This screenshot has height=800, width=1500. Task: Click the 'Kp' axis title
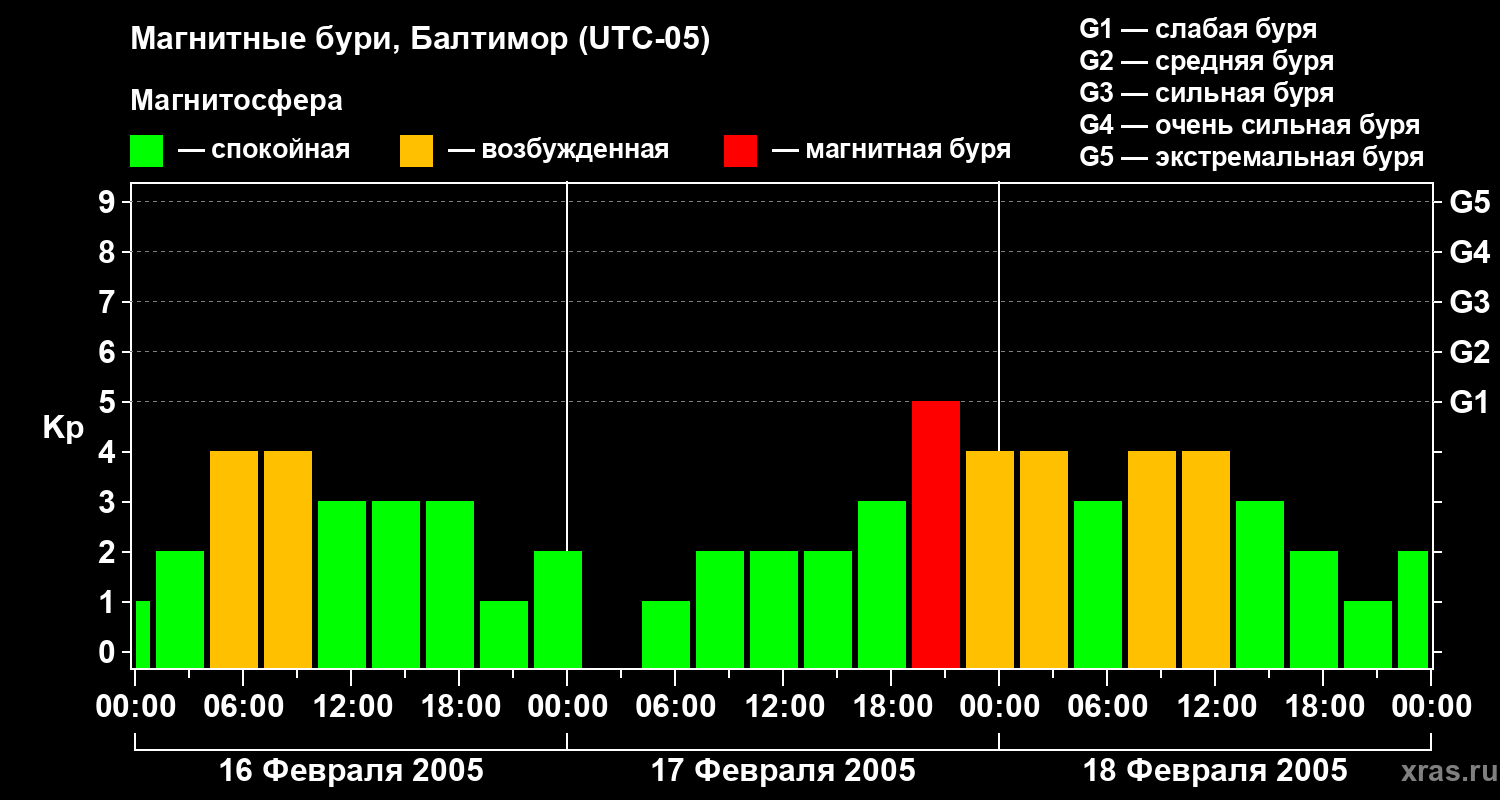coord(63,428)
